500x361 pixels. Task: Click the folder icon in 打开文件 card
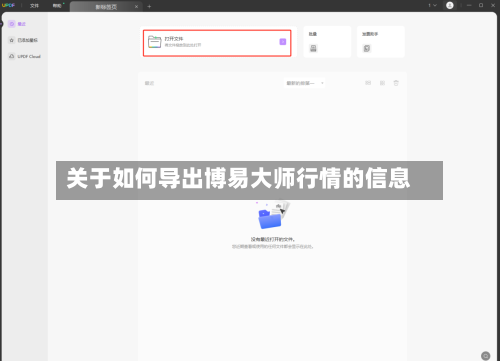coord(155,42)
